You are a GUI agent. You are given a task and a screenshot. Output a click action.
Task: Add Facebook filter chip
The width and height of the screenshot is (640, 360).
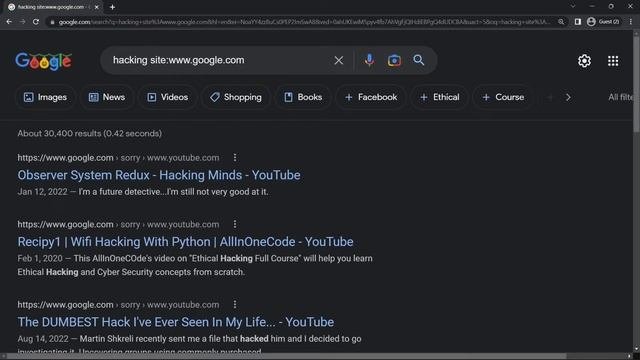(x=371, y=97)
